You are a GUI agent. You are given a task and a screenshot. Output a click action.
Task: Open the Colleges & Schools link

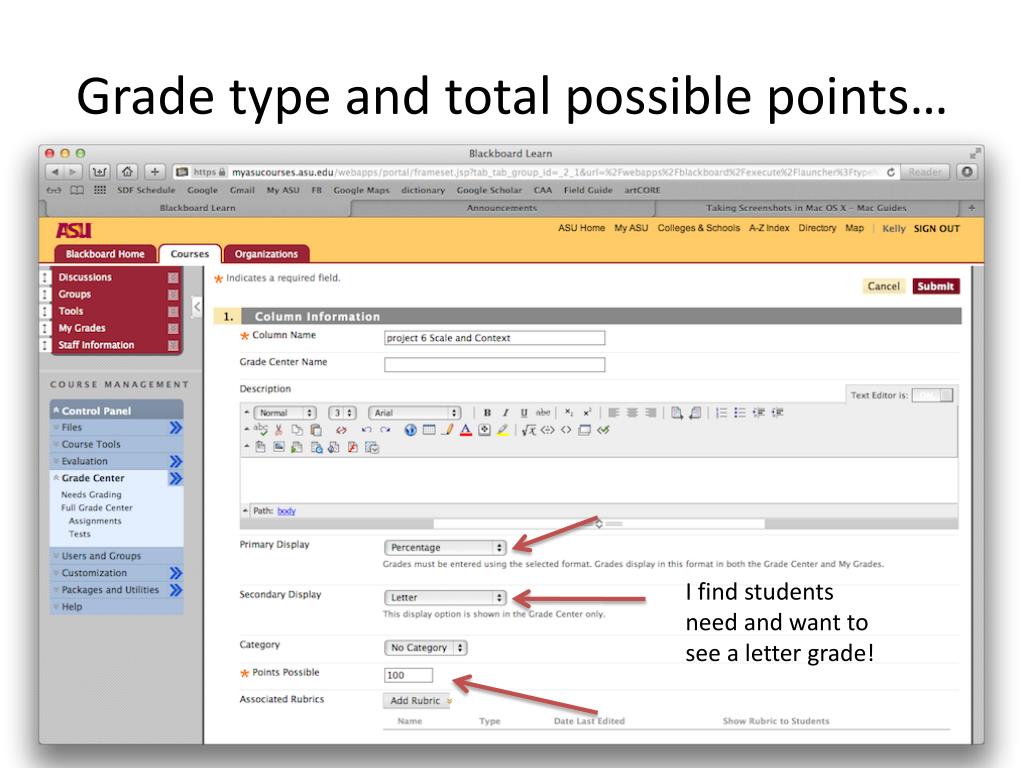[699, 228]
